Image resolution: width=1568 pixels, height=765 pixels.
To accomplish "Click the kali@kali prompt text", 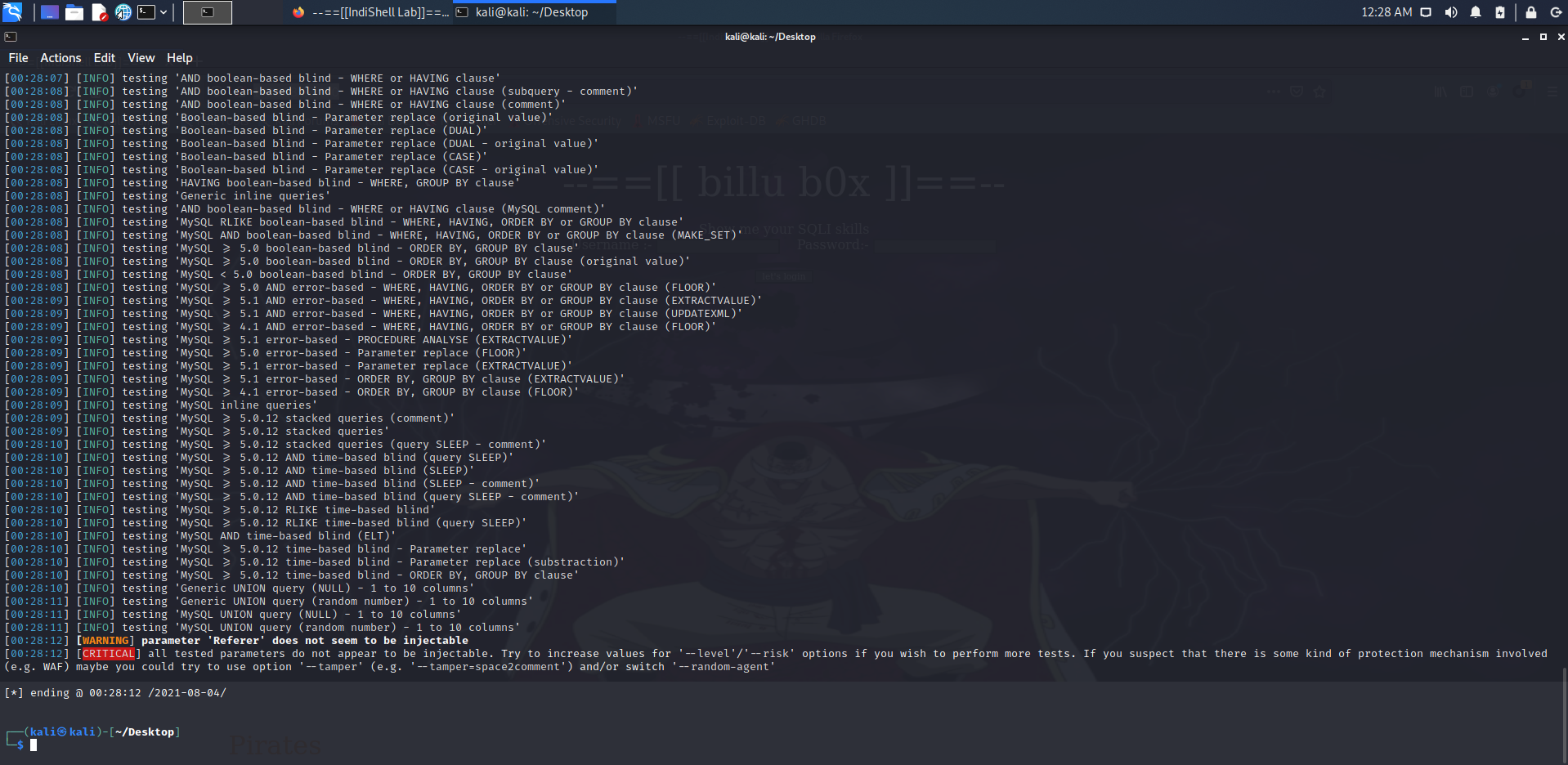I will (x=63, y=732).
